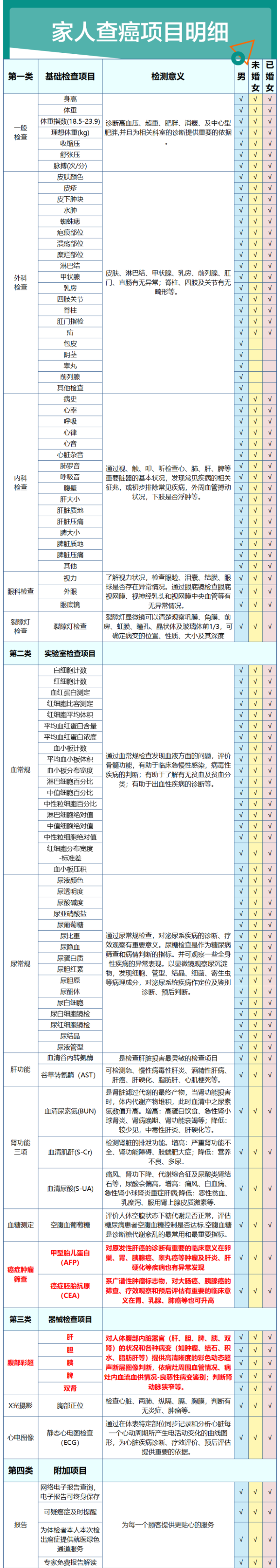Viewport: 280px width, 1568px height.
Task: Choose the 已婚女 column header
Action: 270,76
